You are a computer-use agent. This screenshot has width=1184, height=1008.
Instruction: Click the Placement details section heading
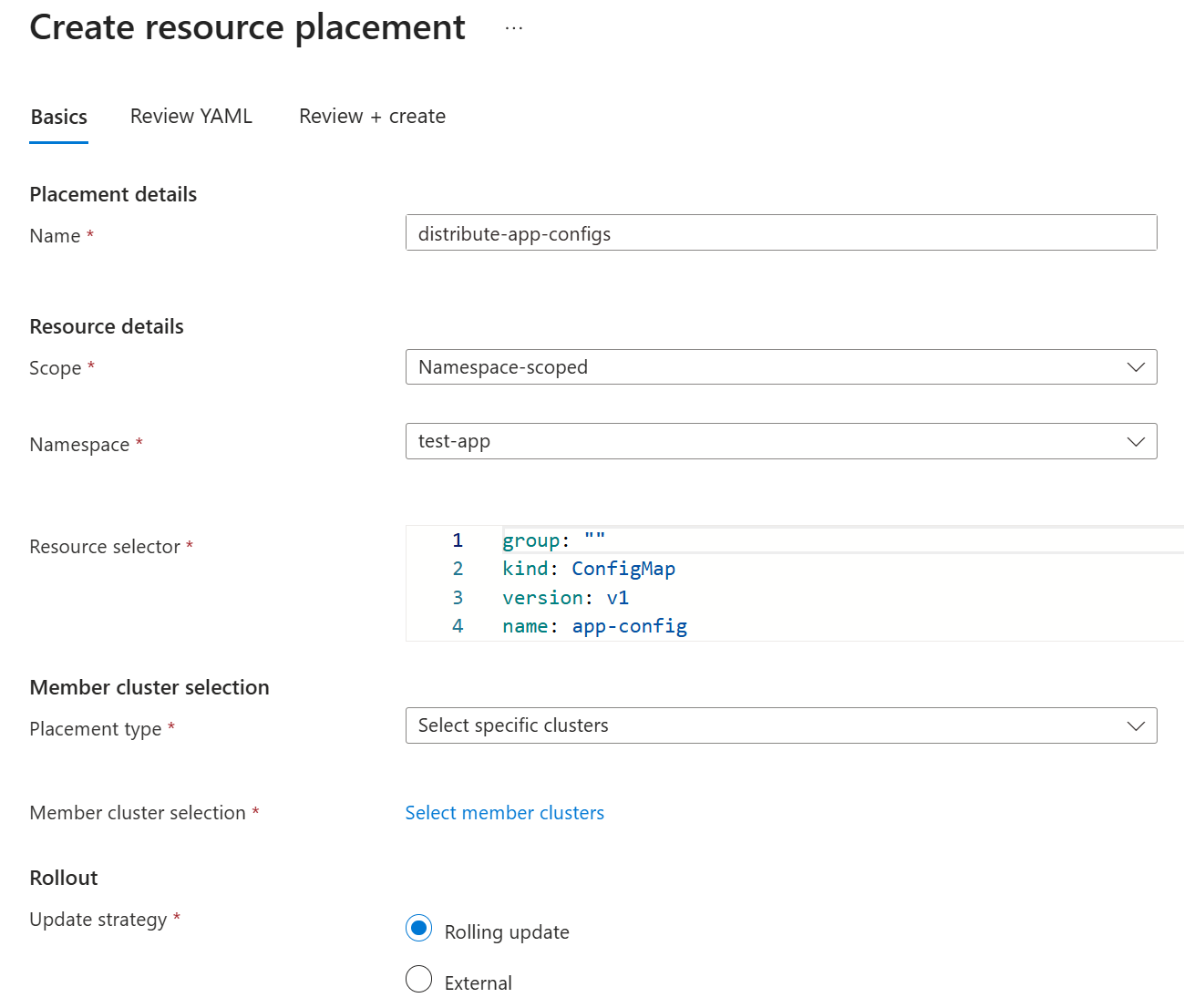click(x=113, y=194)
